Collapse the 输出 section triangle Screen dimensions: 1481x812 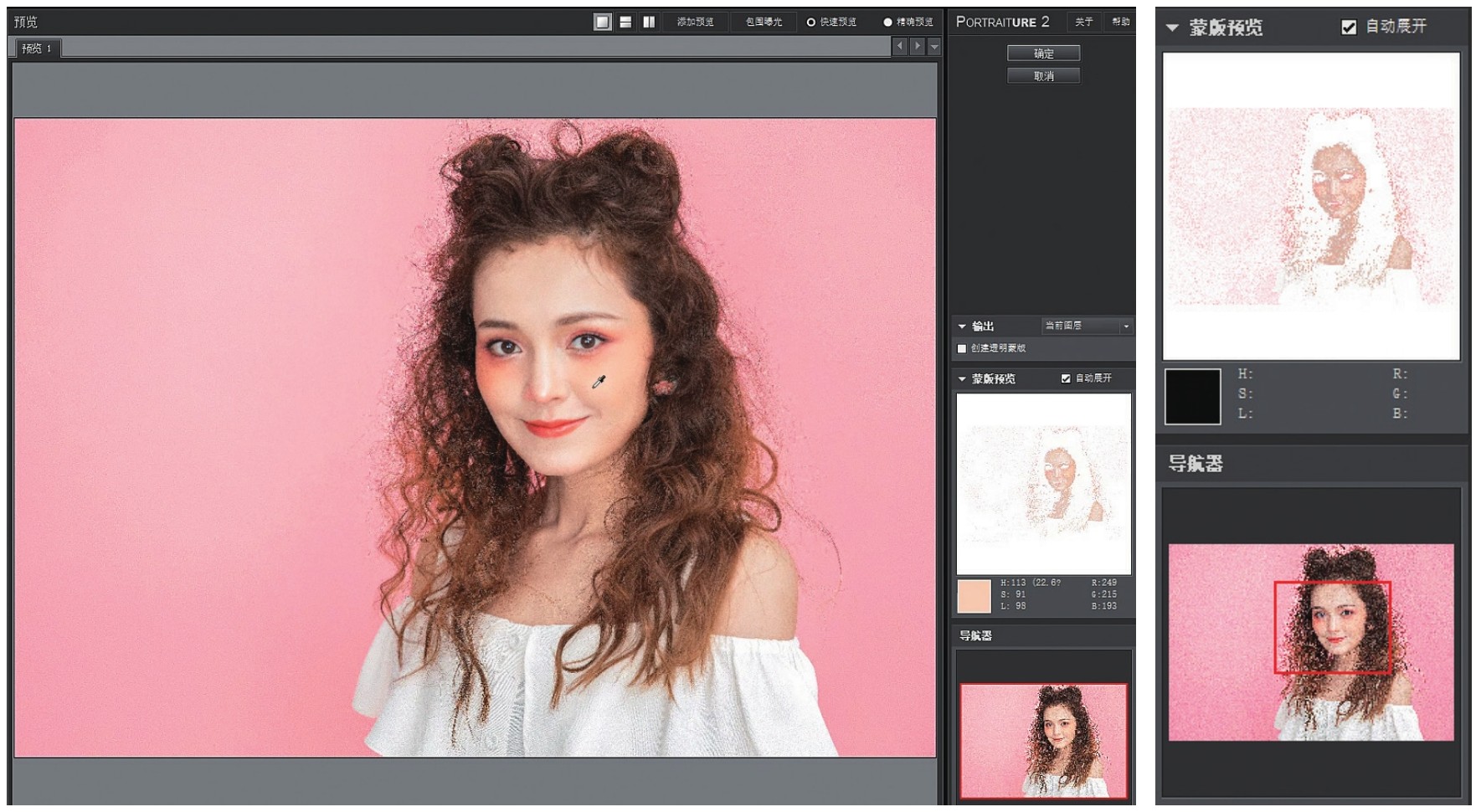(962, 326)
